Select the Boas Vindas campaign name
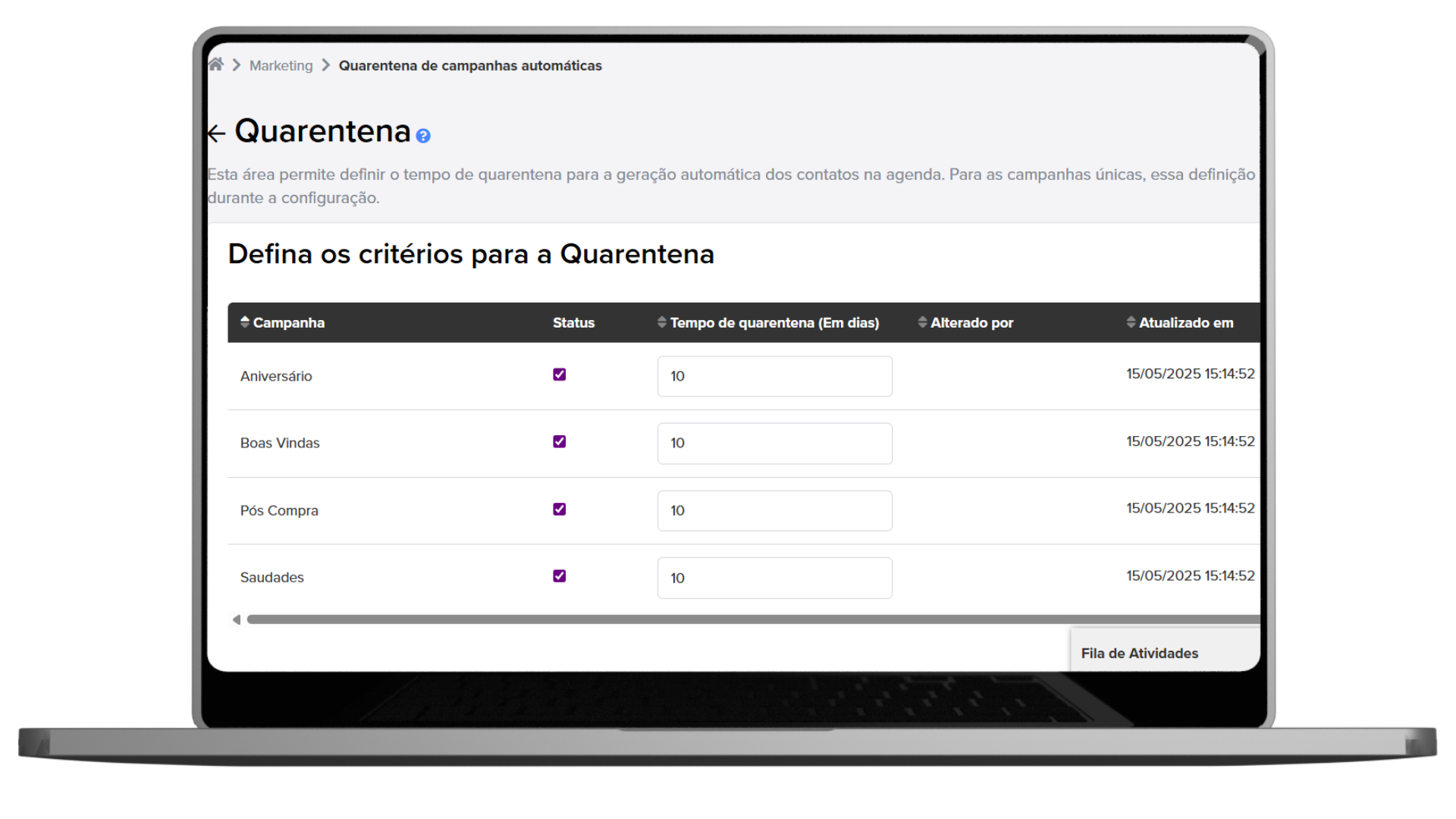This screenshot has width=1456, height=819. pos(280,443)
